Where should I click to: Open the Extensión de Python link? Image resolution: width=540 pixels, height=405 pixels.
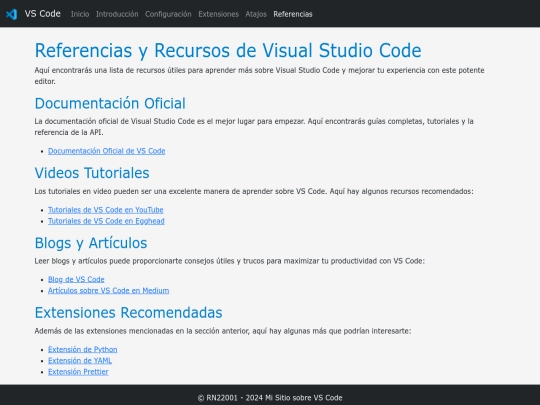(x=83, y=350)
